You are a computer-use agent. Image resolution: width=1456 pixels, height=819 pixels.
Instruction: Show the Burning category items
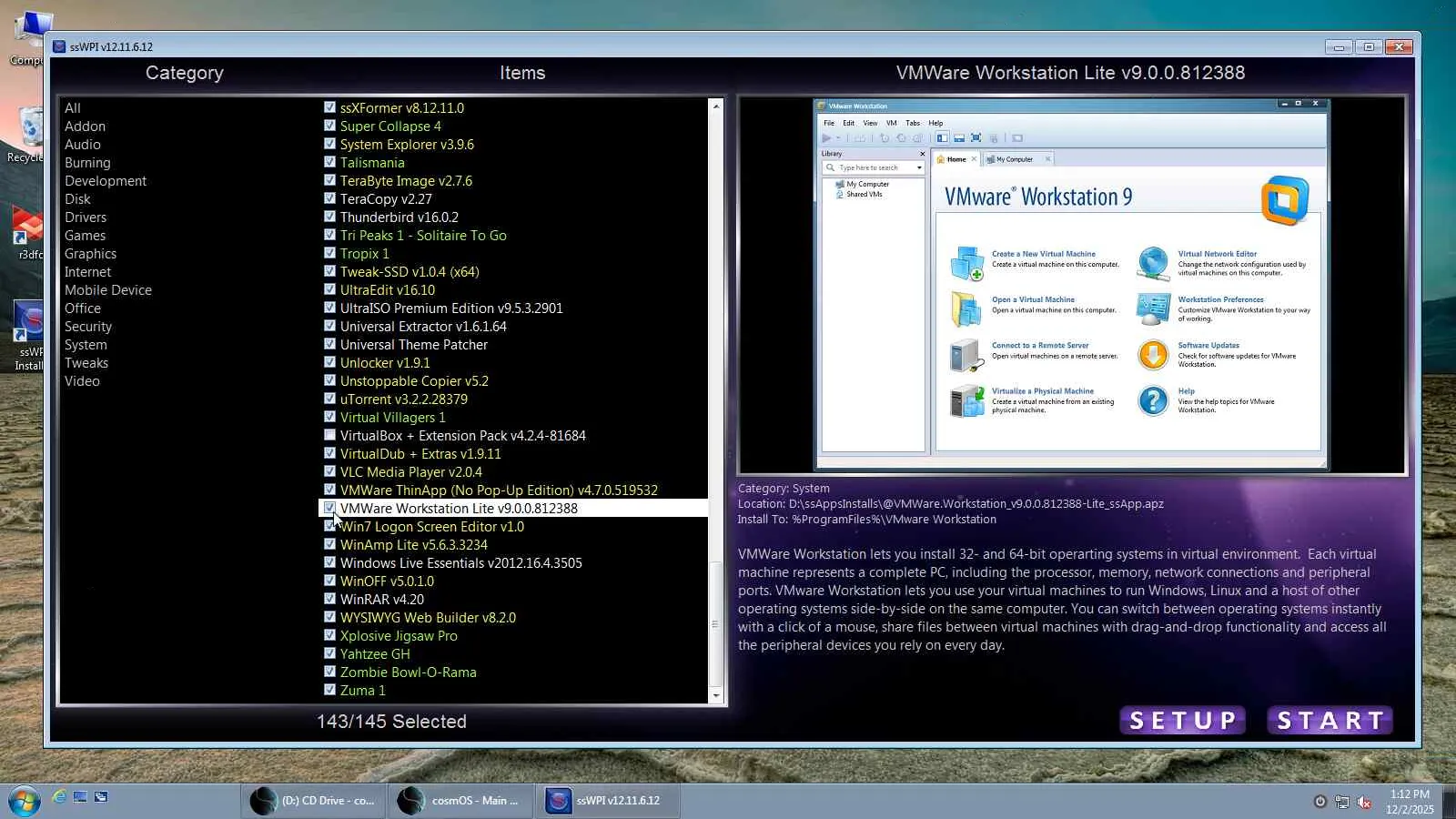click(87, 163)
